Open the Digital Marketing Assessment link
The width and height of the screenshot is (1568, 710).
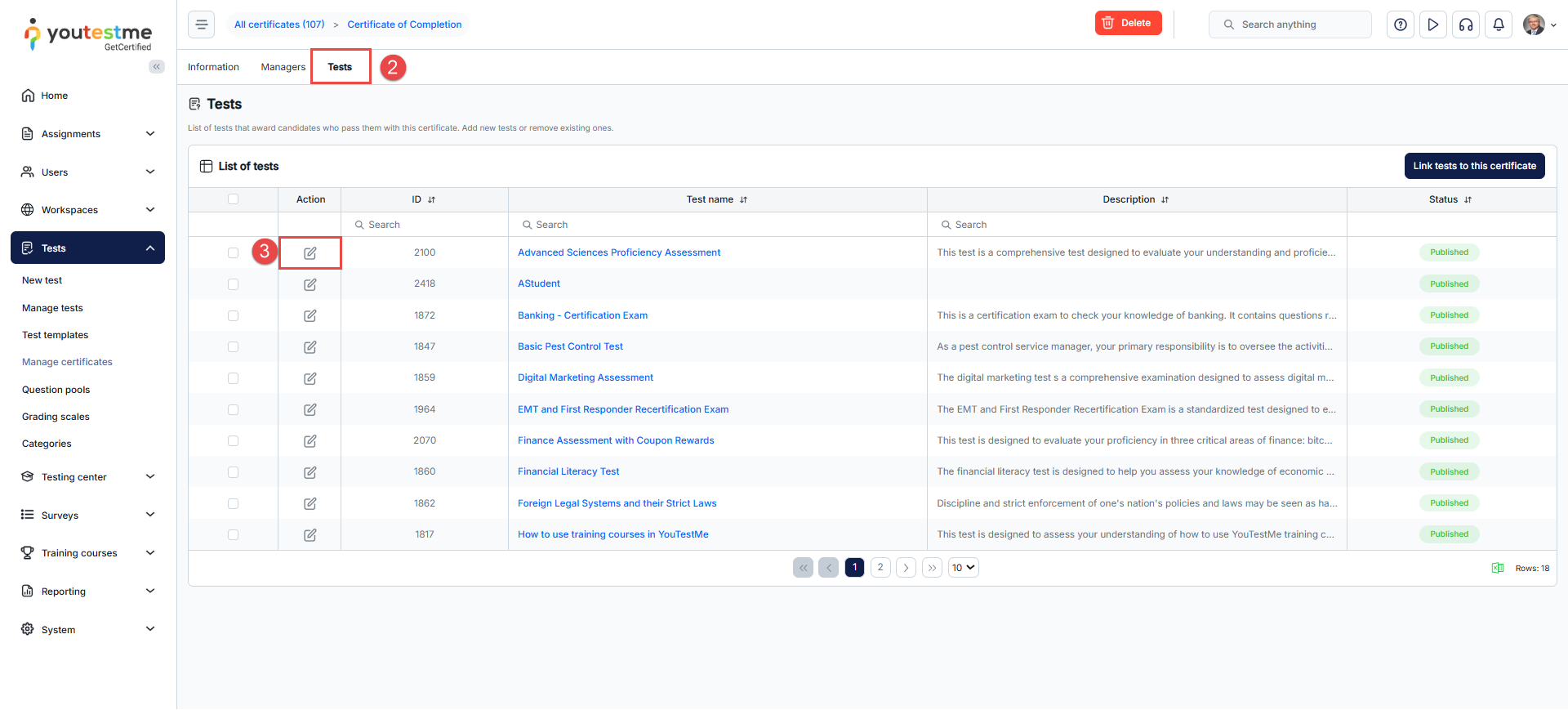pos(585,377)
